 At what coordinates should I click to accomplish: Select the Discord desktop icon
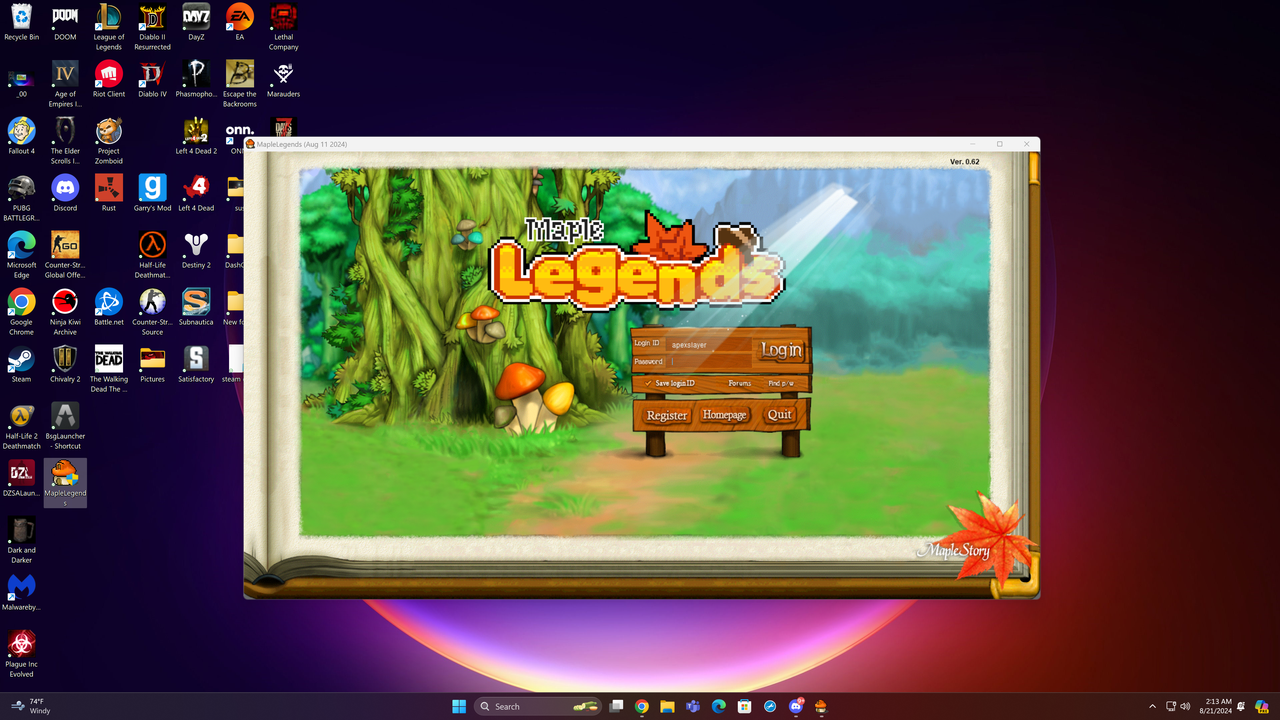click(x=65, y=194)
